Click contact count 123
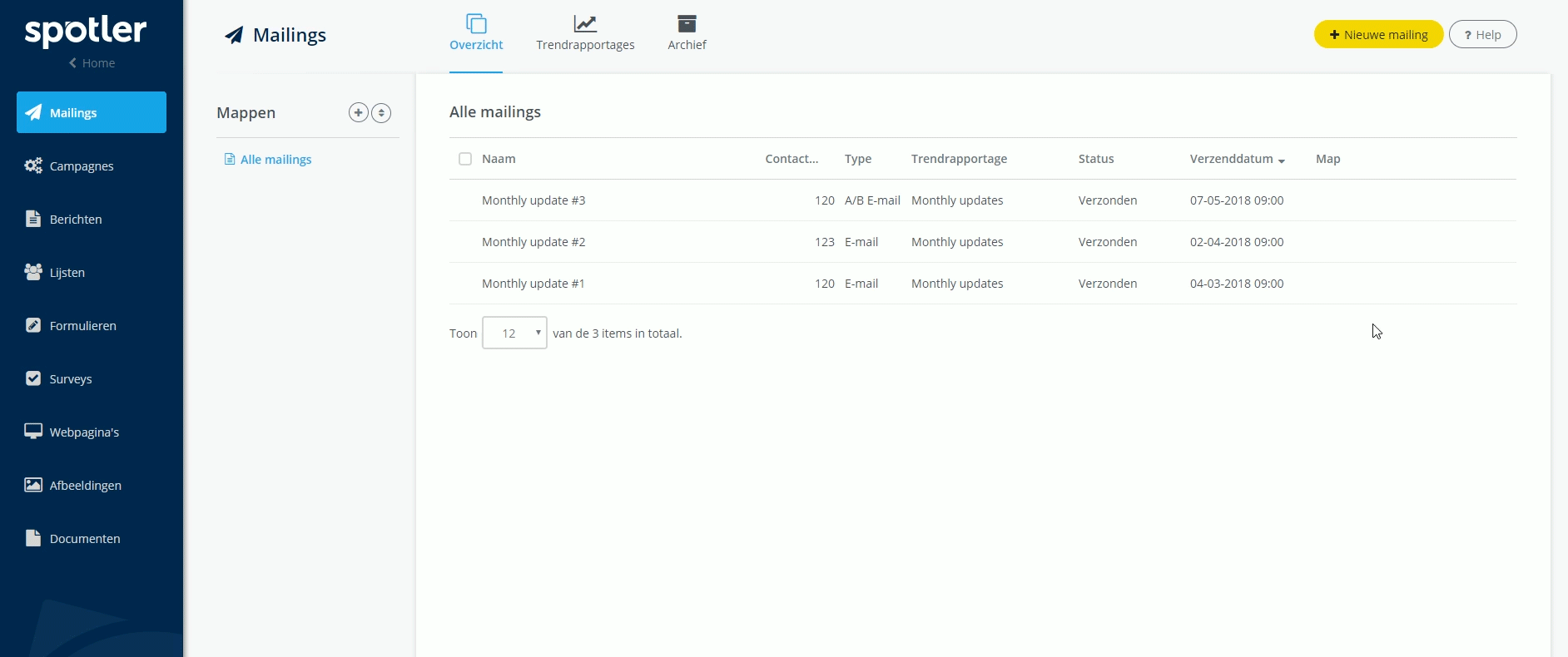 click(x=825, y=242)
